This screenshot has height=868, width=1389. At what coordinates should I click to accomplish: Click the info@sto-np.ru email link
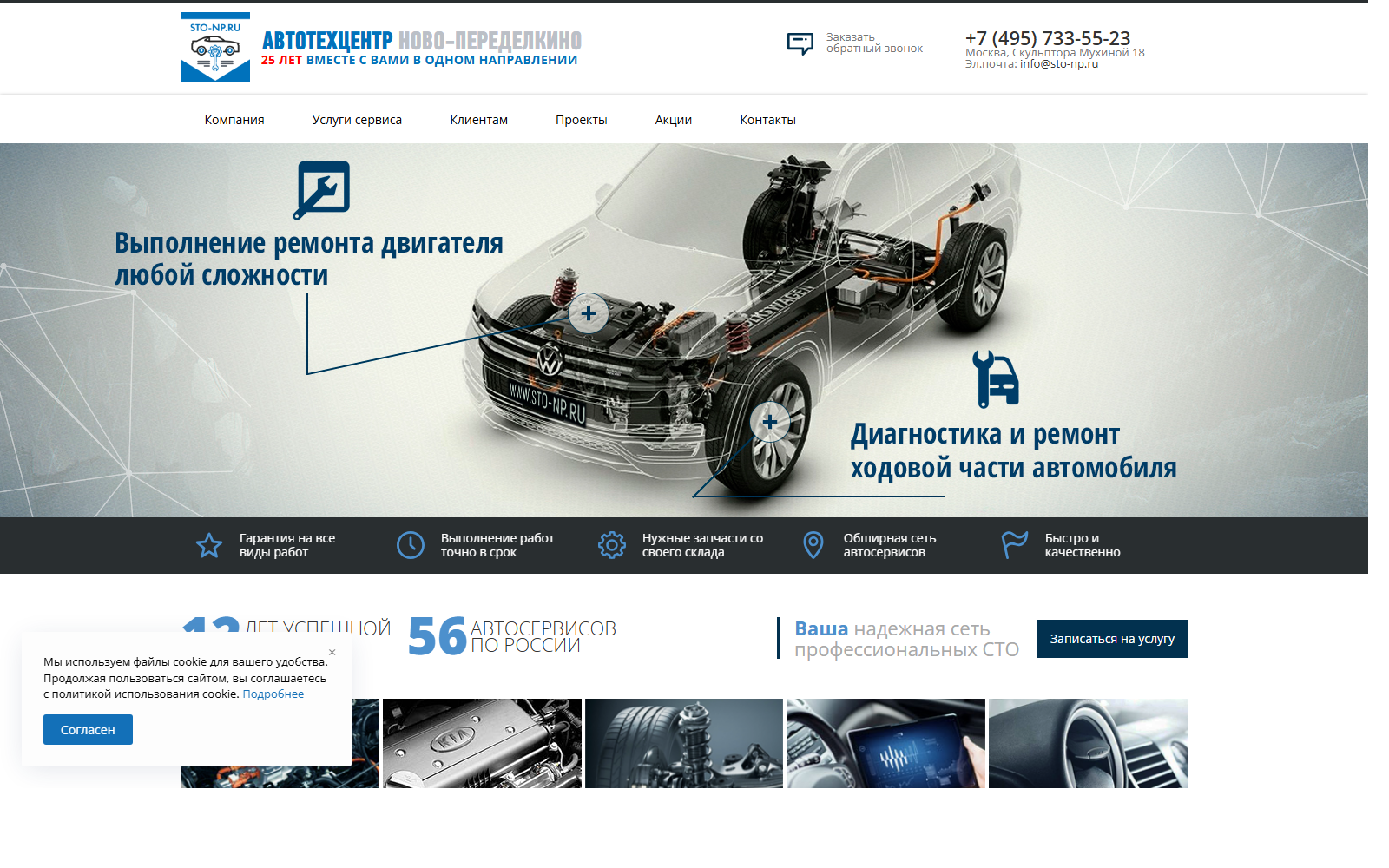[1059, 64]
